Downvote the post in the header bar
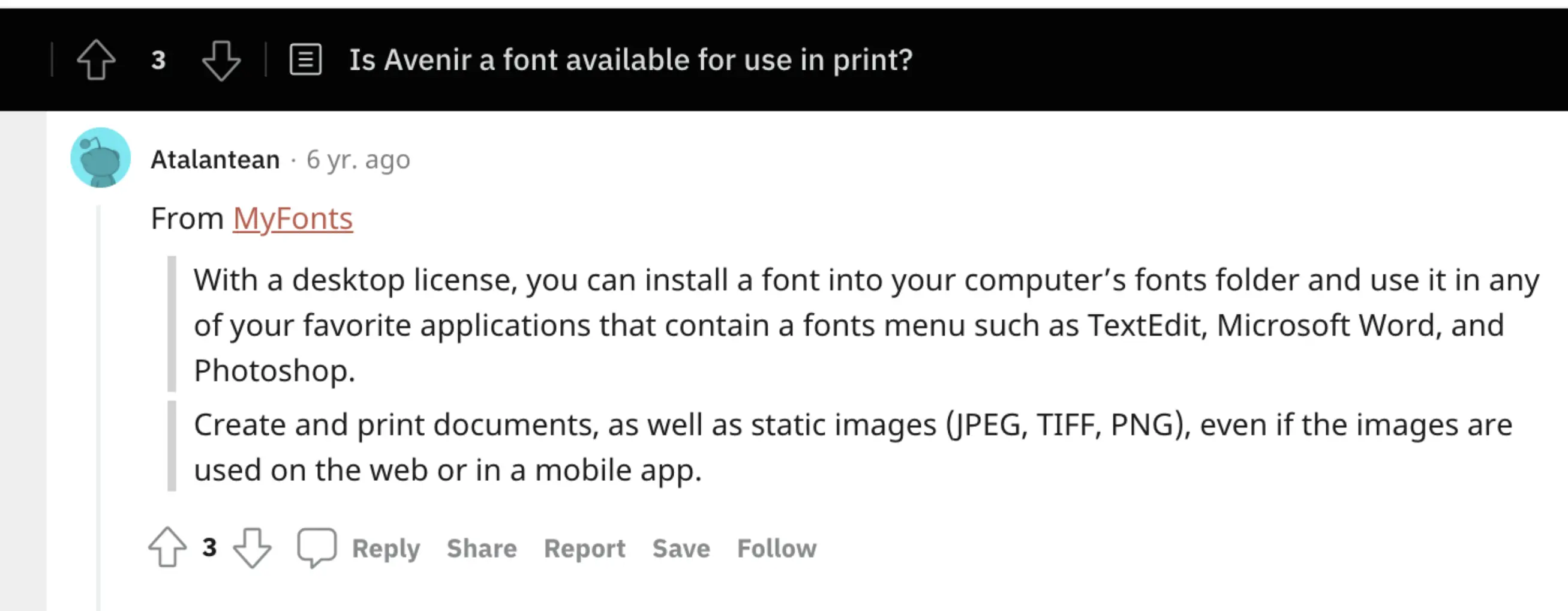 [221, 60]
